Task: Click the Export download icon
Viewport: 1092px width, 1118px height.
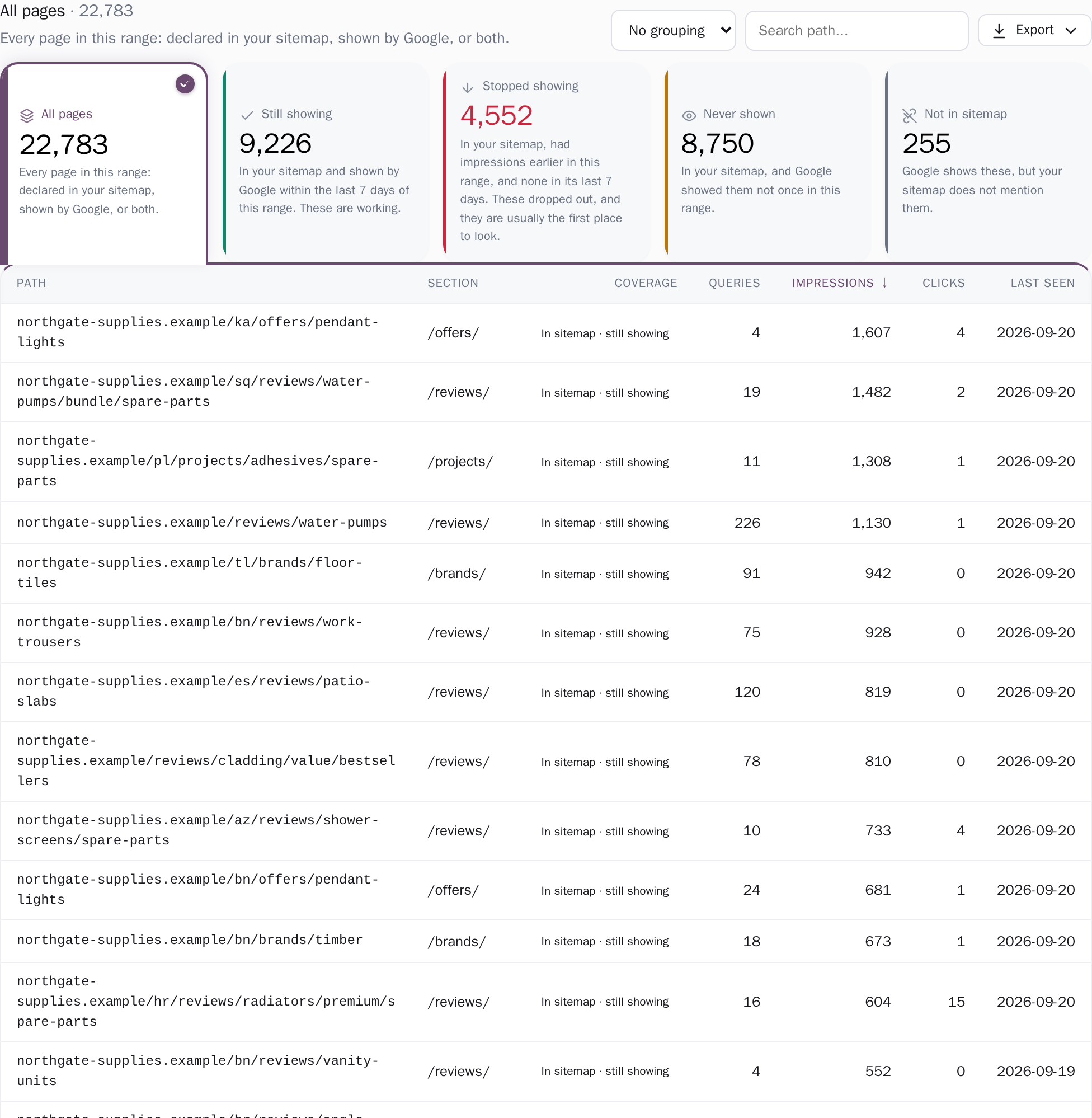Action: (x=999, y=30)
